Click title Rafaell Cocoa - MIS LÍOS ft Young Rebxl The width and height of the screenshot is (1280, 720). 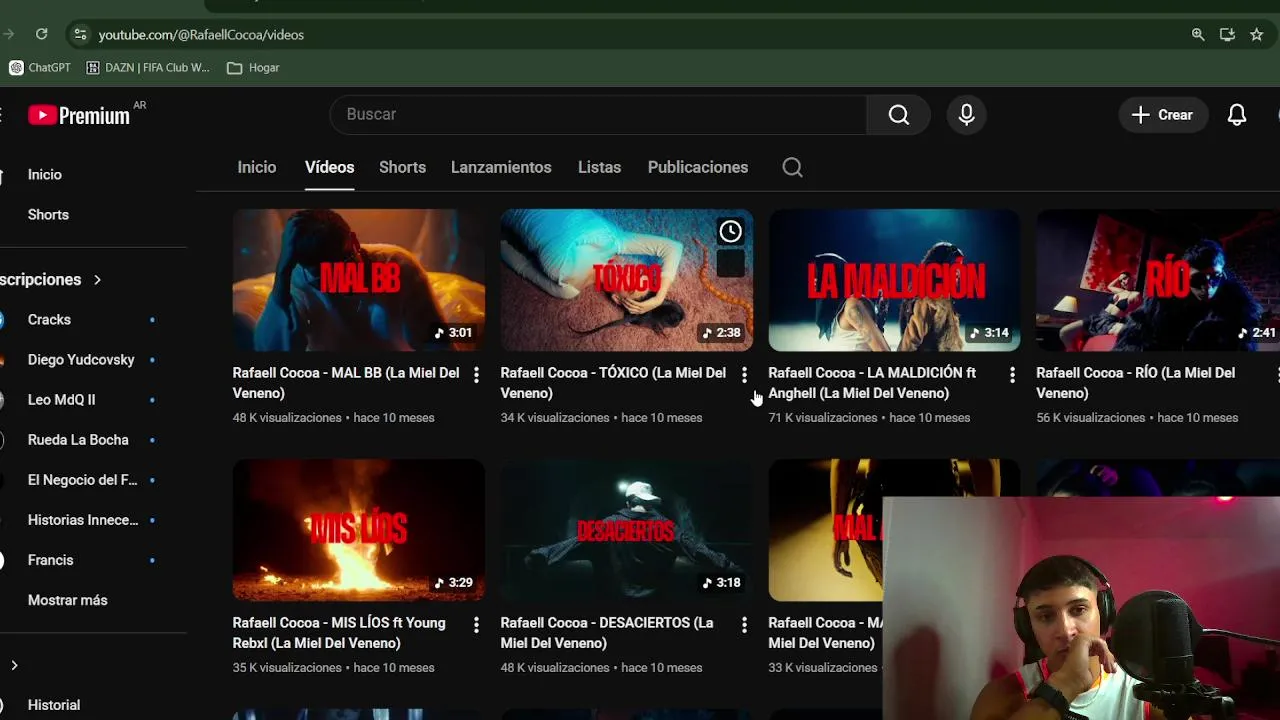point(339,633)
